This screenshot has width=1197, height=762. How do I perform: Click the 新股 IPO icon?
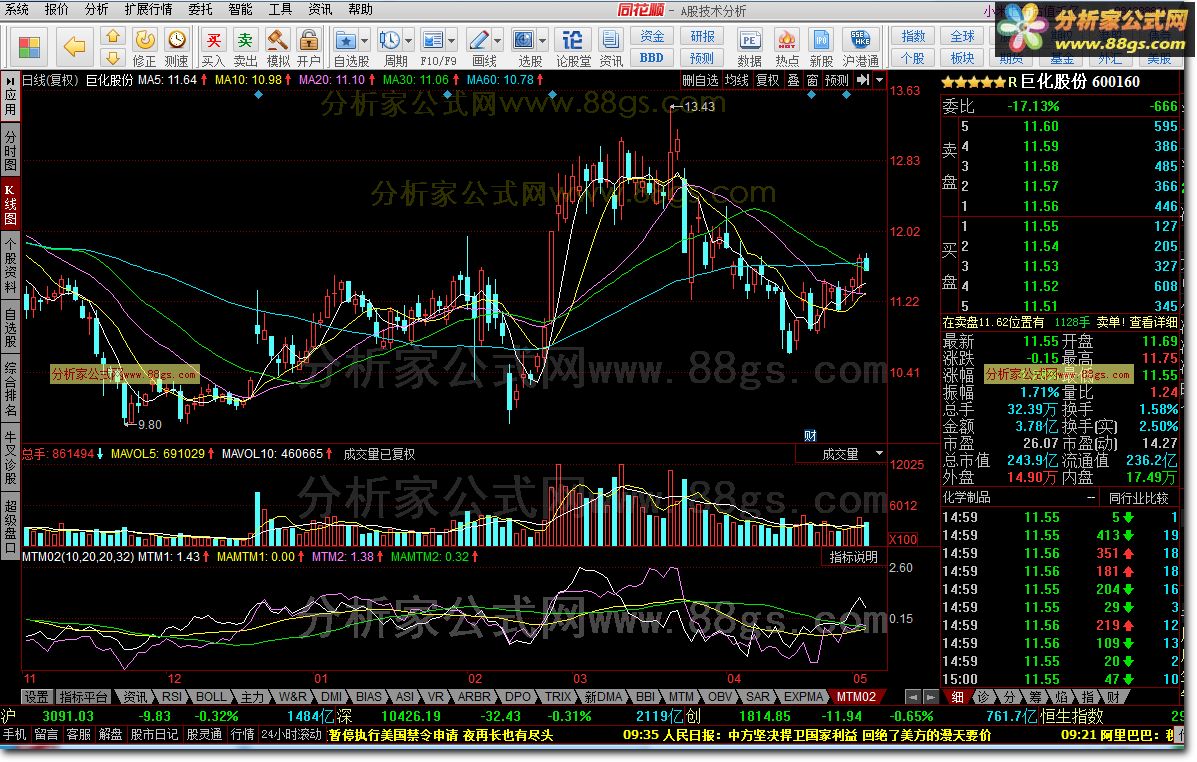pyautogui.click(x=821, y=40)
